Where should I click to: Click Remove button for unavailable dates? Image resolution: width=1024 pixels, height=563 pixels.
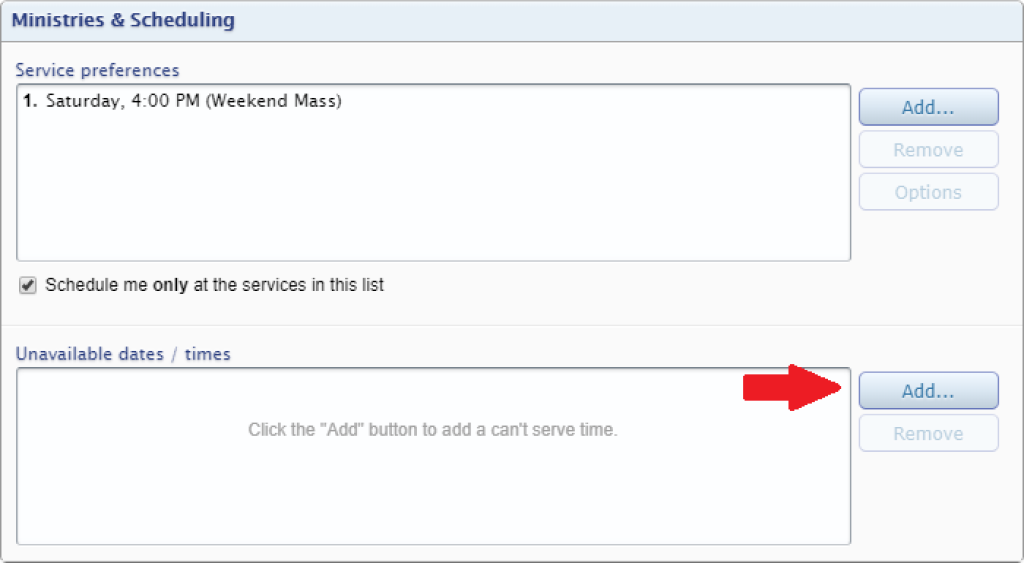point(928,433)
